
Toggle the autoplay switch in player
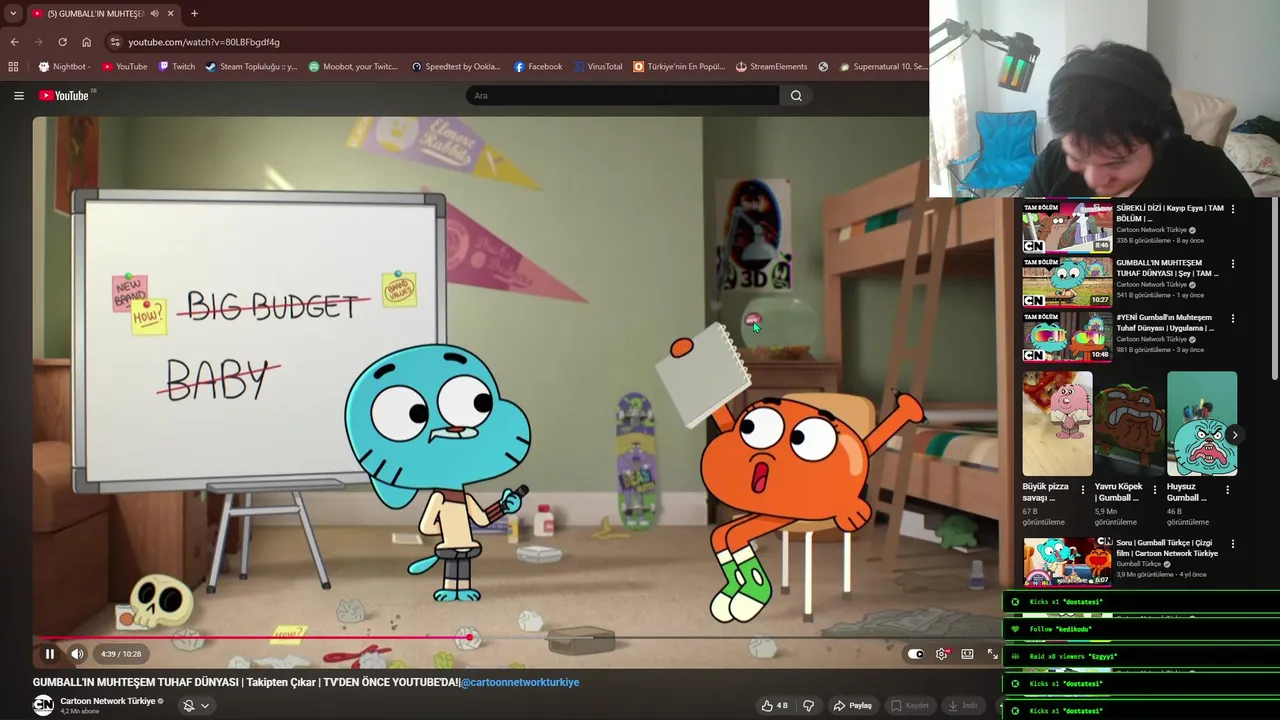(x=915, y=654)
